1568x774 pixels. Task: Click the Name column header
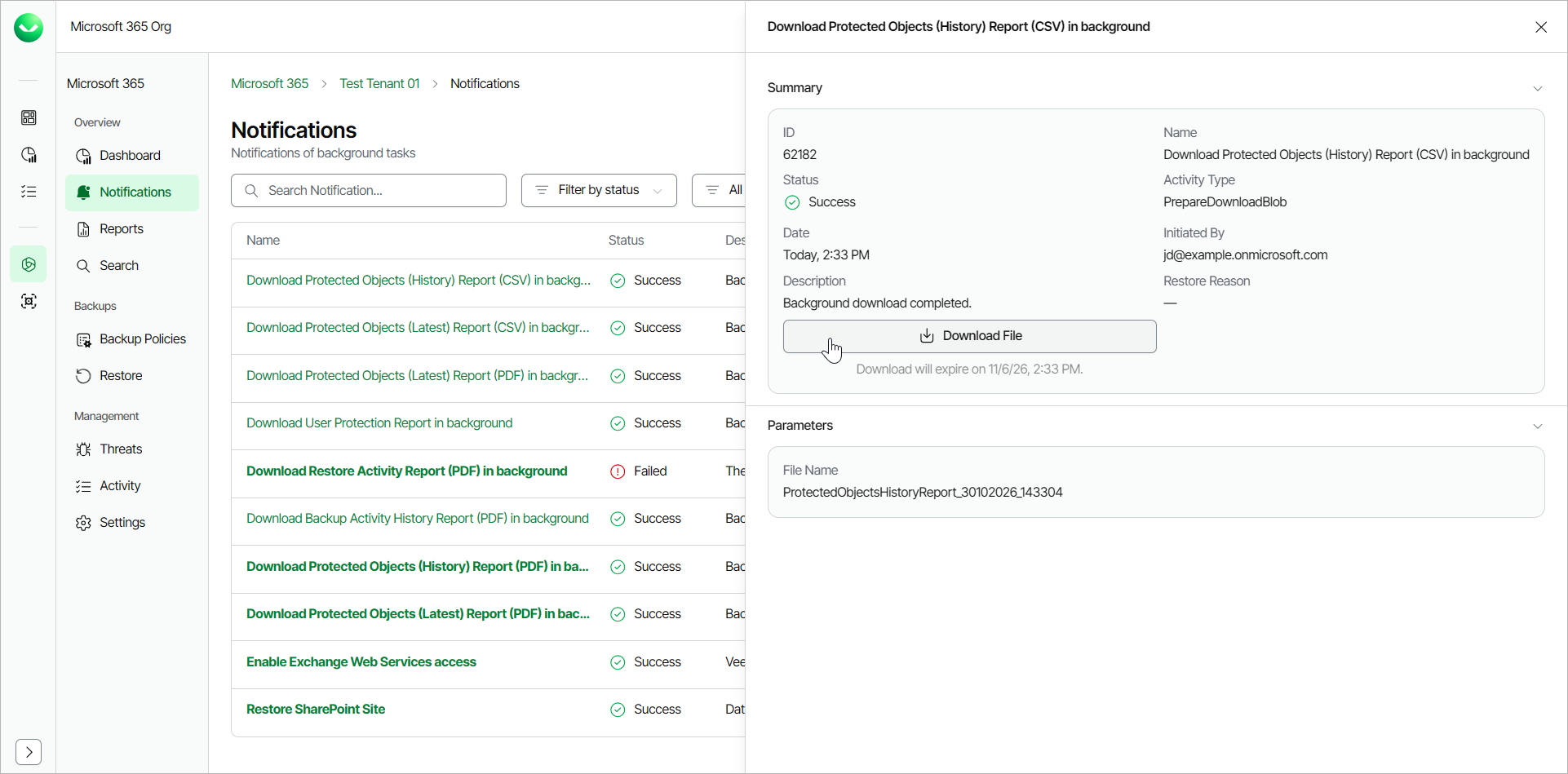[x=263, y=241]
